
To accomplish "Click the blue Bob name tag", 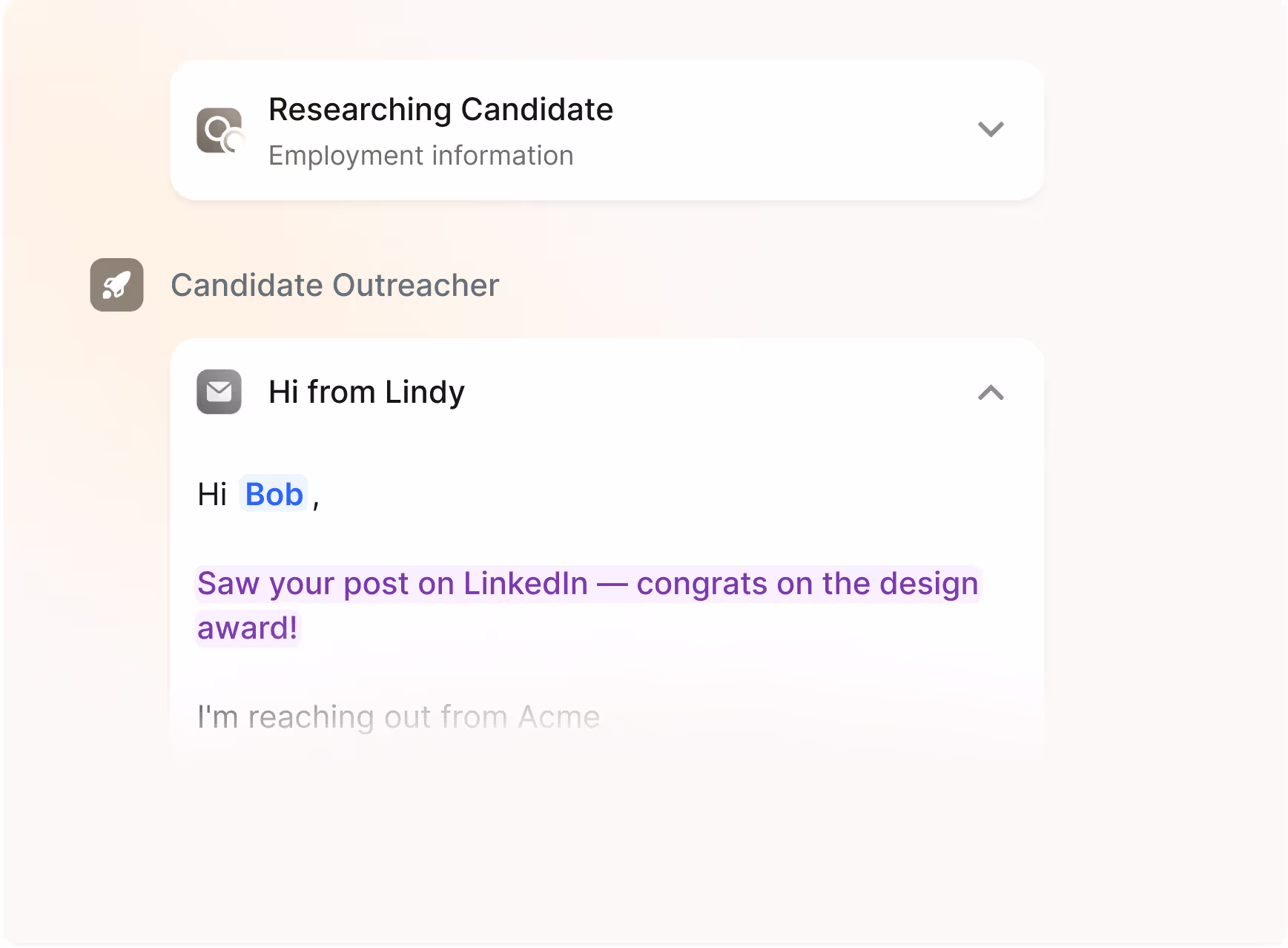I will coord(274,495).
